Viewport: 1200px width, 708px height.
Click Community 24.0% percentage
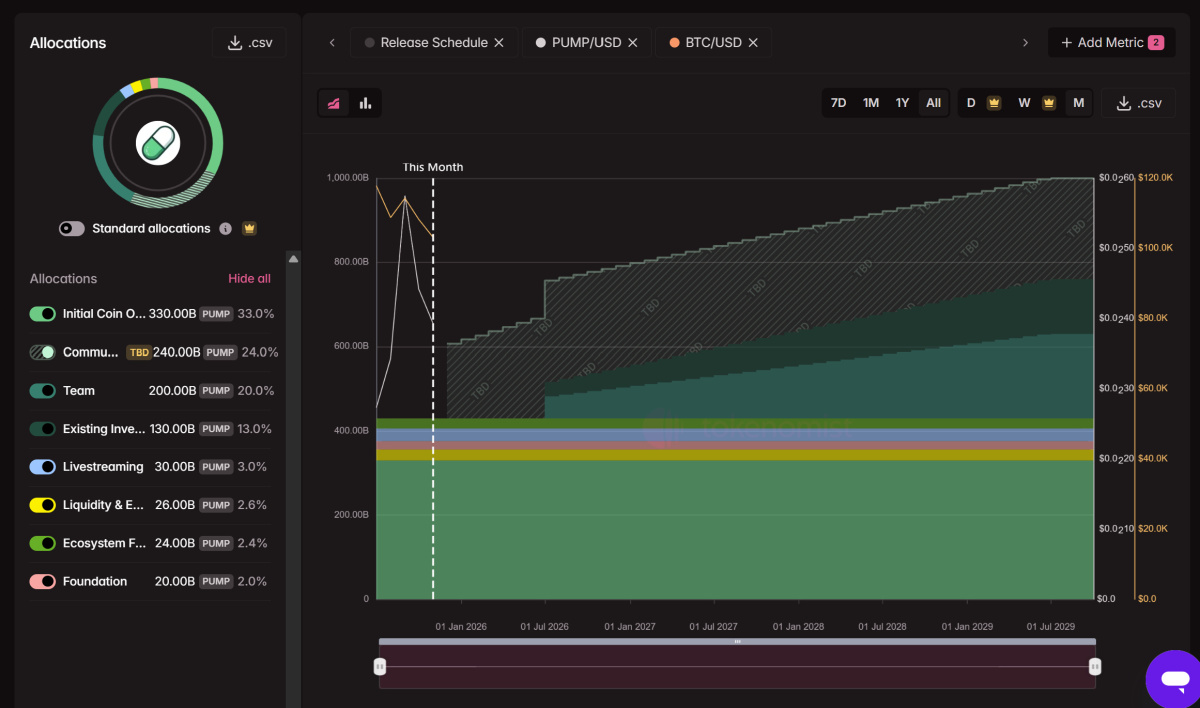[260, 352]
